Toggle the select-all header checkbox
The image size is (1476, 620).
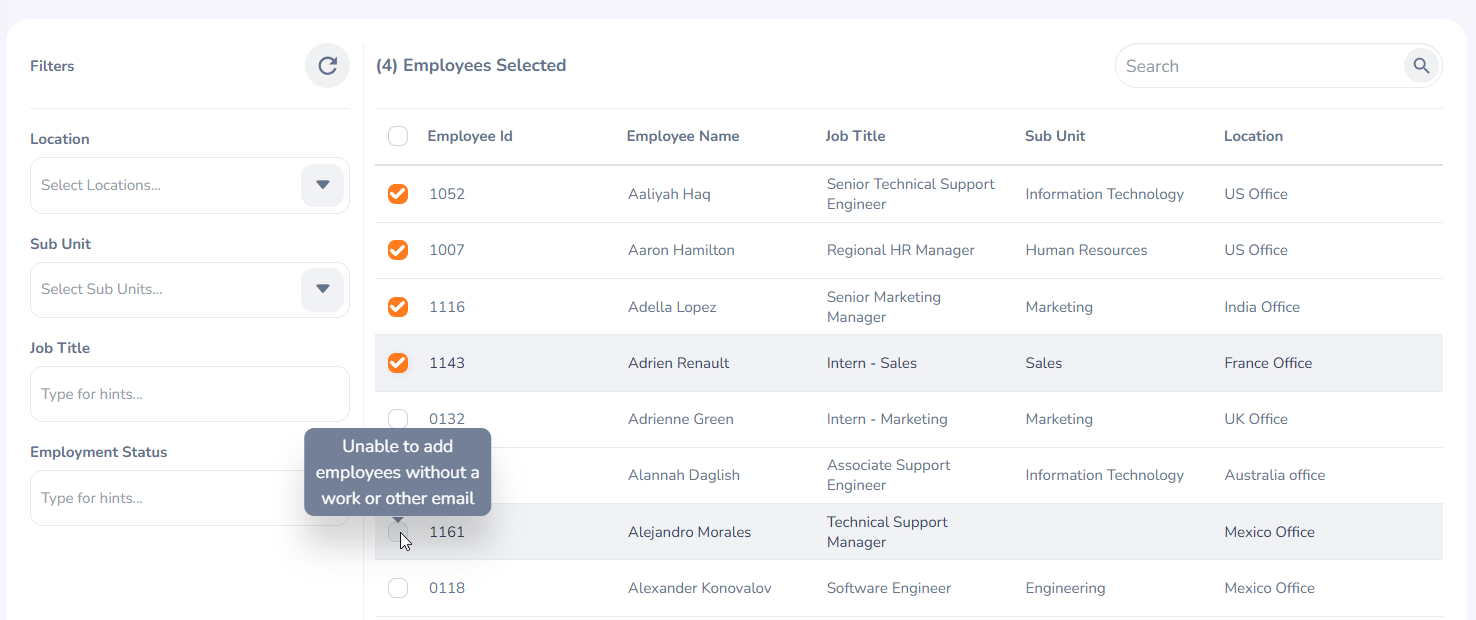(x=398, y=136)
